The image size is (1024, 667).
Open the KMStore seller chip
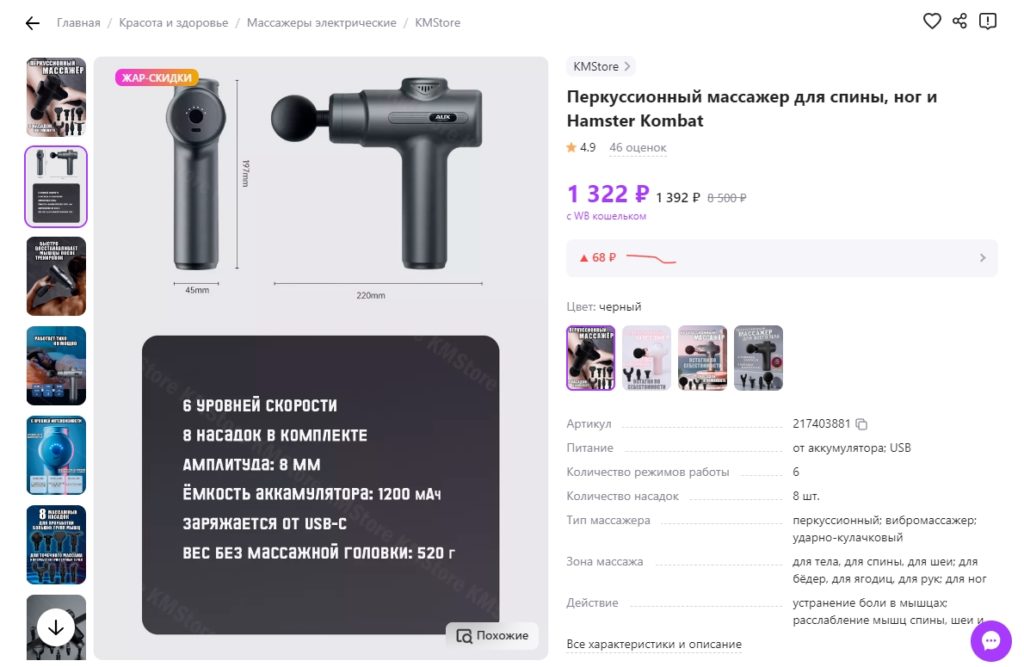[600, 67]
